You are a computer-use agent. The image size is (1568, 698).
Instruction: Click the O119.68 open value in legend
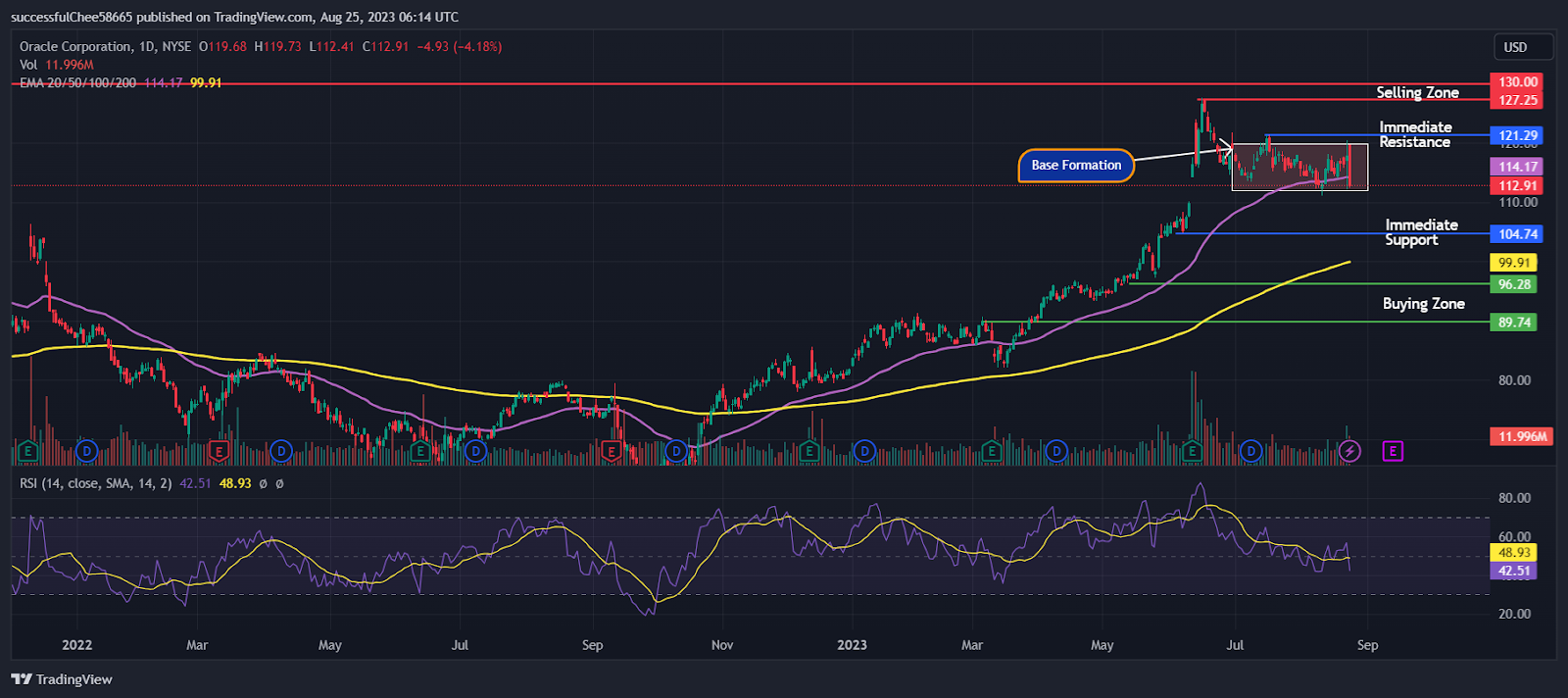222,46
